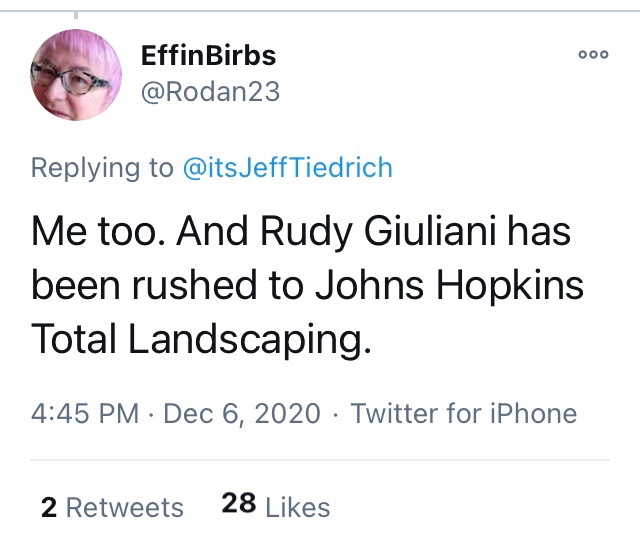The height and width of the screenshot is (547, 640).
Task: Click the EffinBirbs profile avatar
Action: point(76,74)
